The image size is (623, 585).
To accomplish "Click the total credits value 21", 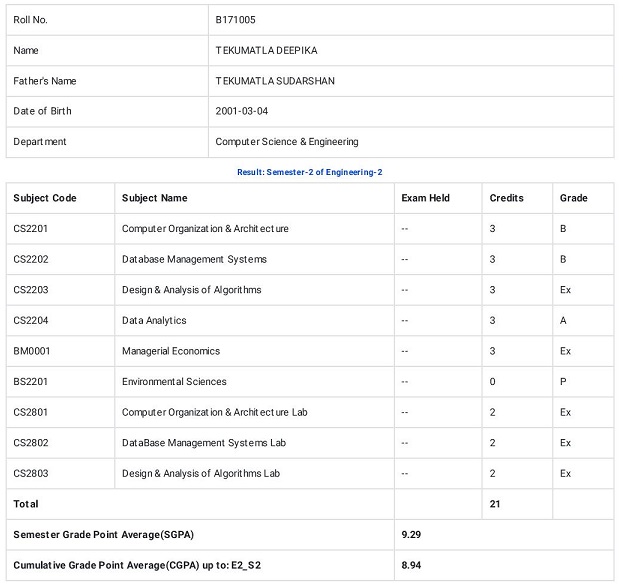I will 495,503.
